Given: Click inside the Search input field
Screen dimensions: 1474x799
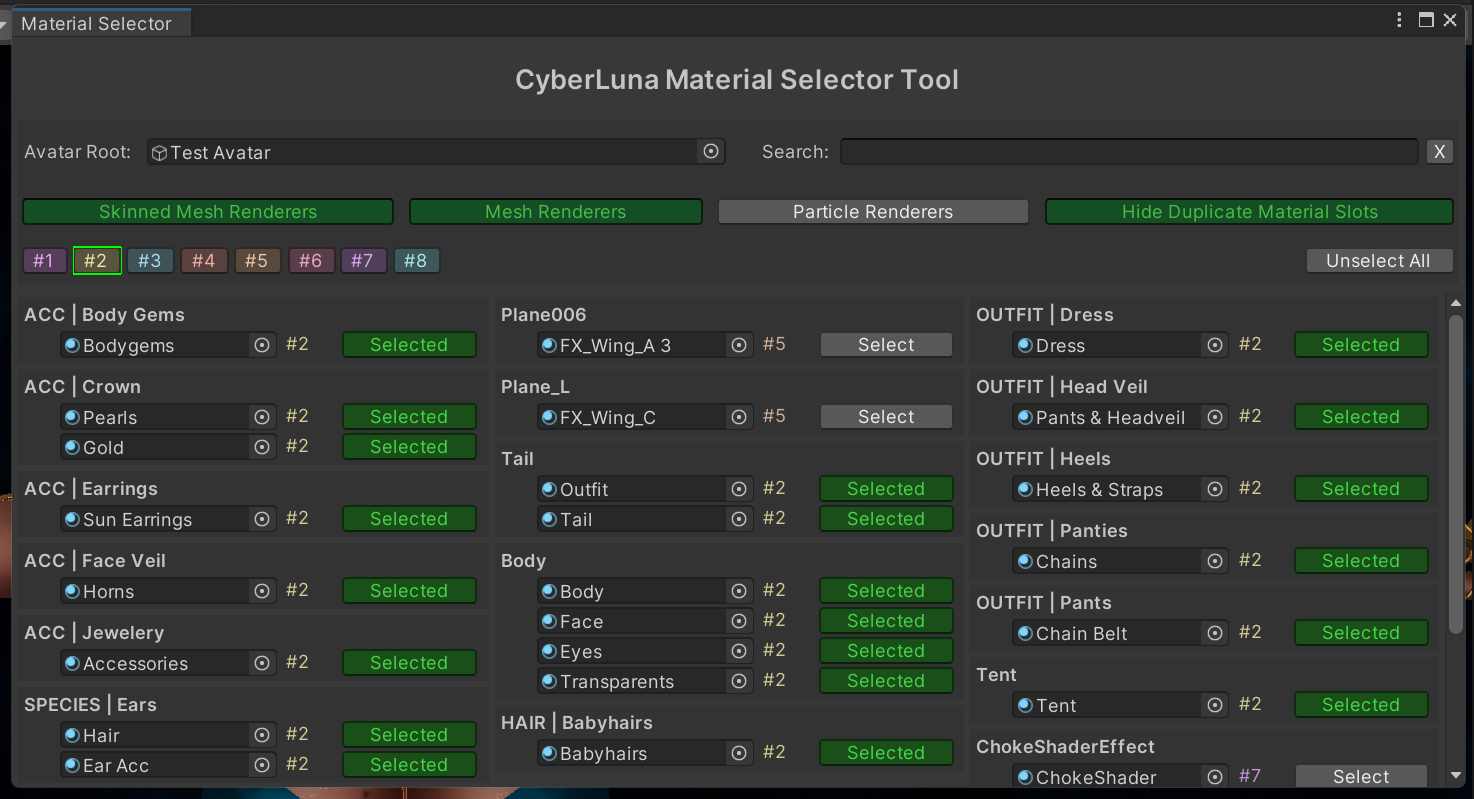Looking at the screenshot, I should [x=1128, y=152].
